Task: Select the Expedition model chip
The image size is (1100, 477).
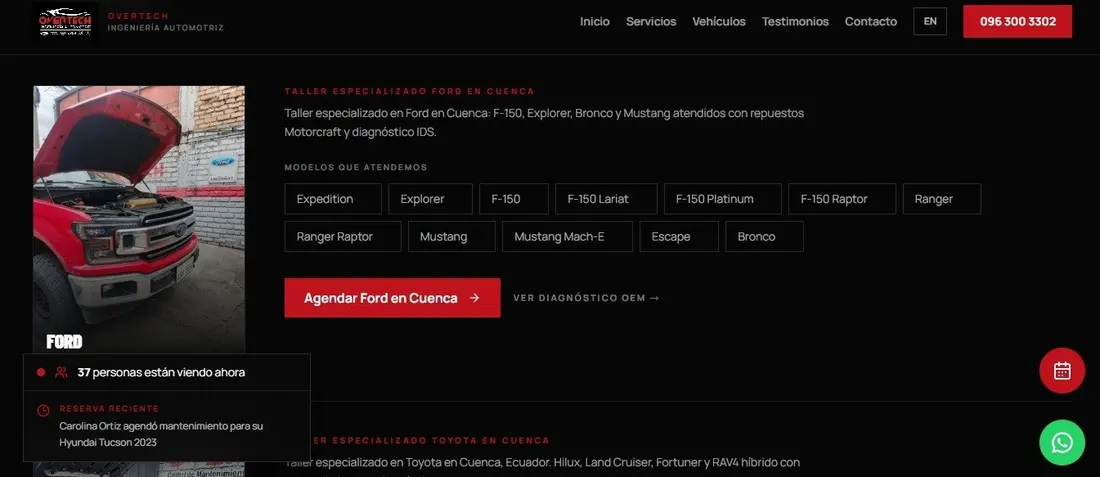Action: click(333, 199)
